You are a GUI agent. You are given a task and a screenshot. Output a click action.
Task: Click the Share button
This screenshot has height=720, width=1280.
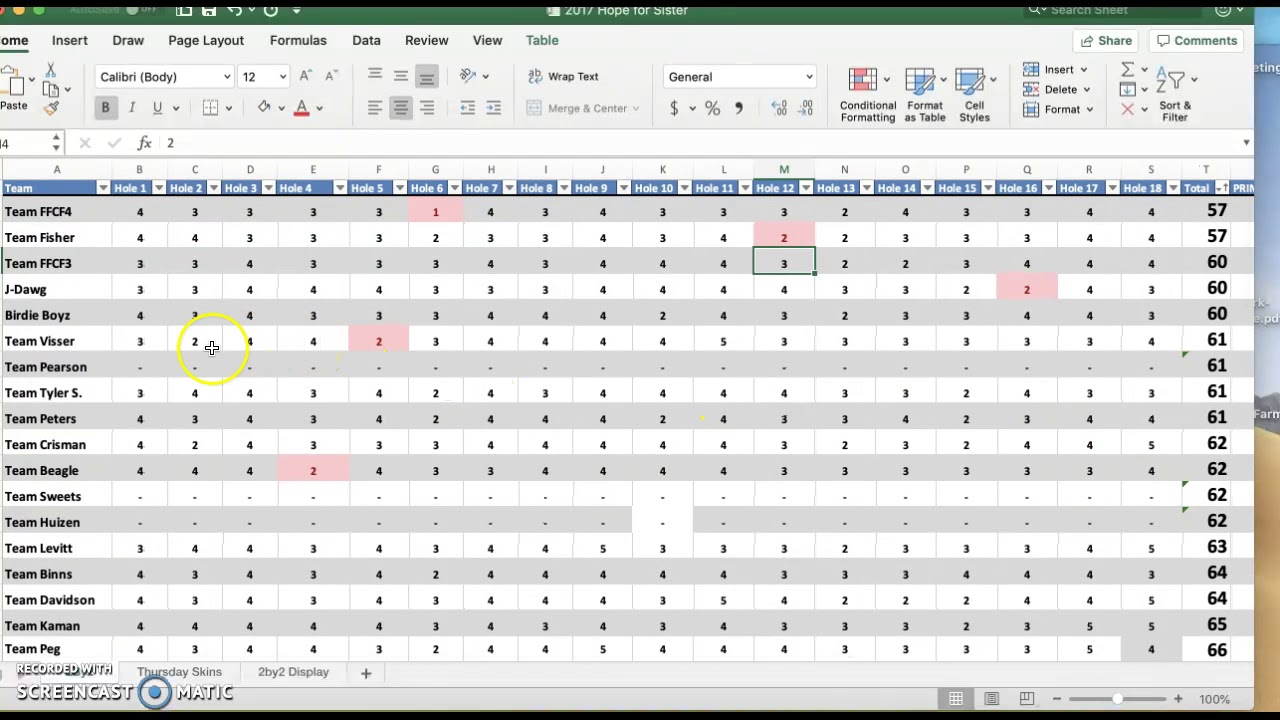point(1105,40)
